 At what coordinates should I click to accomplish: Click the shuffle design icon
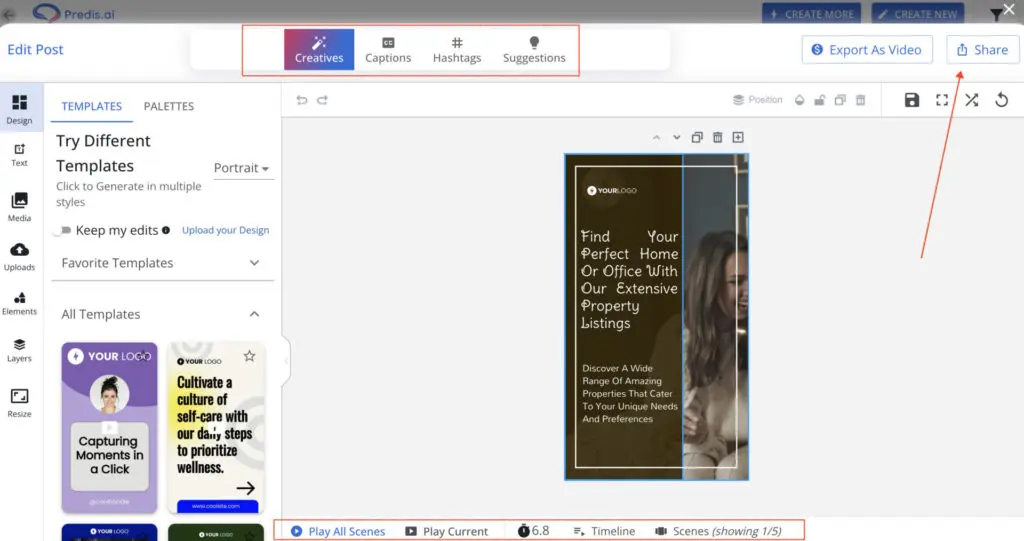click(x=972, y=100)
